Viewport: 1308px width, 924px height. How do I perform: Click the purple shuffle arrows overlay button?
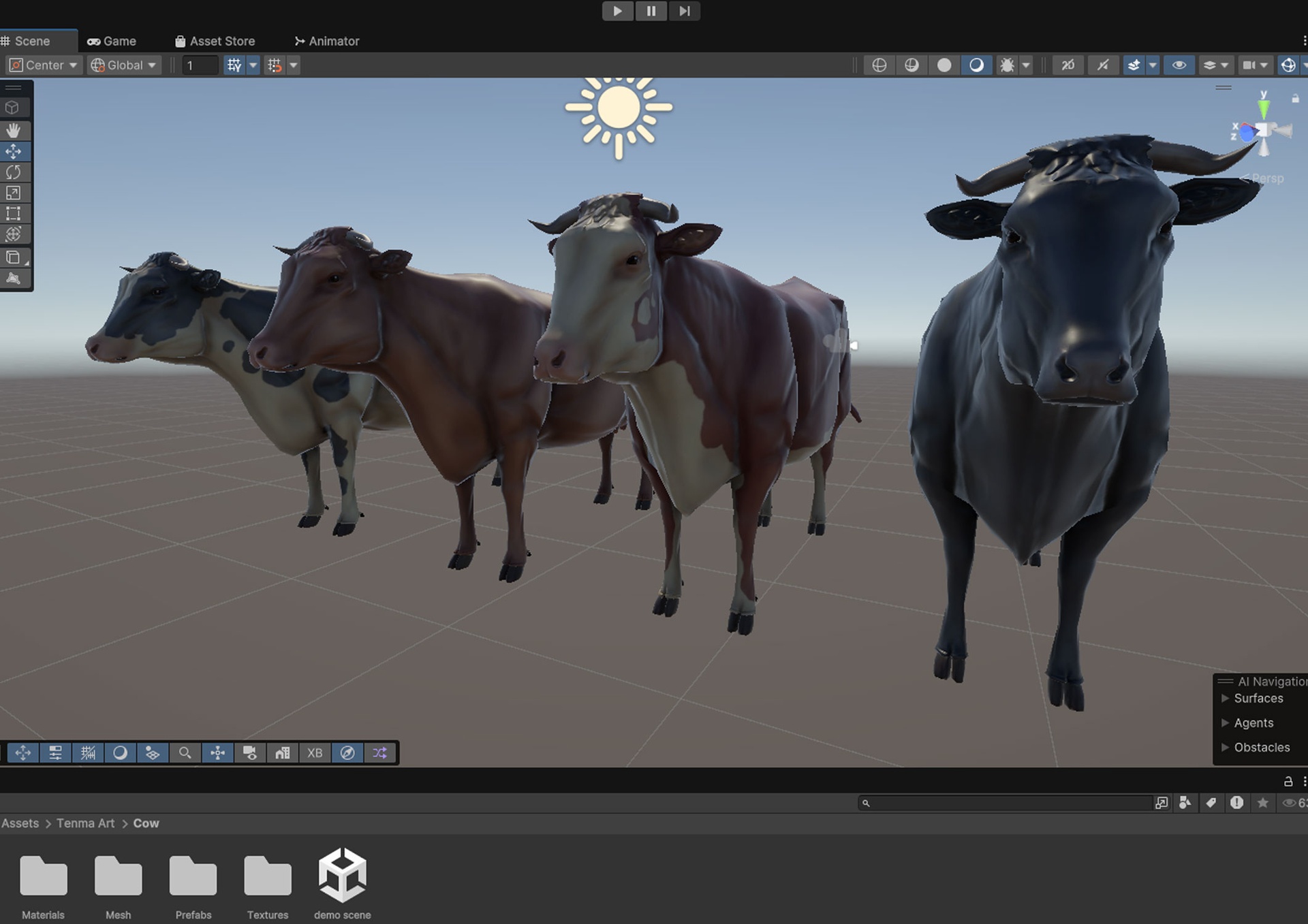click(379, 752)
